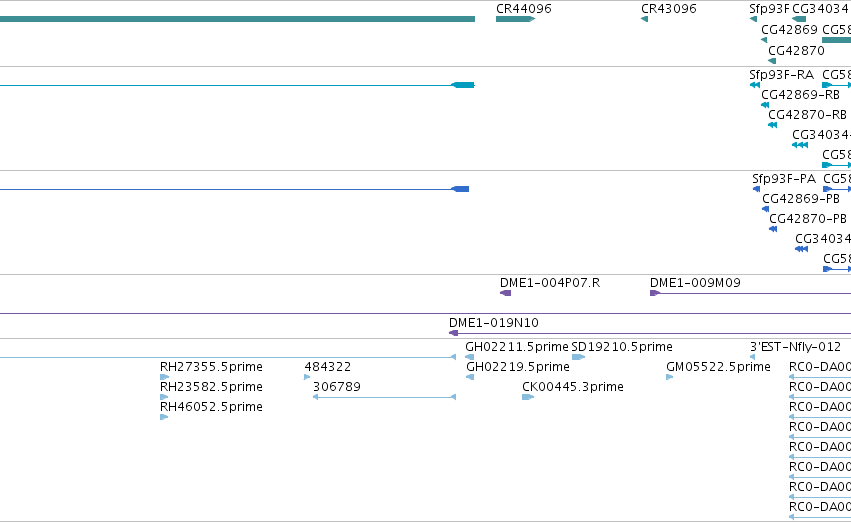
Task: Open the CK00445.3prime EST
Action: 528,397
